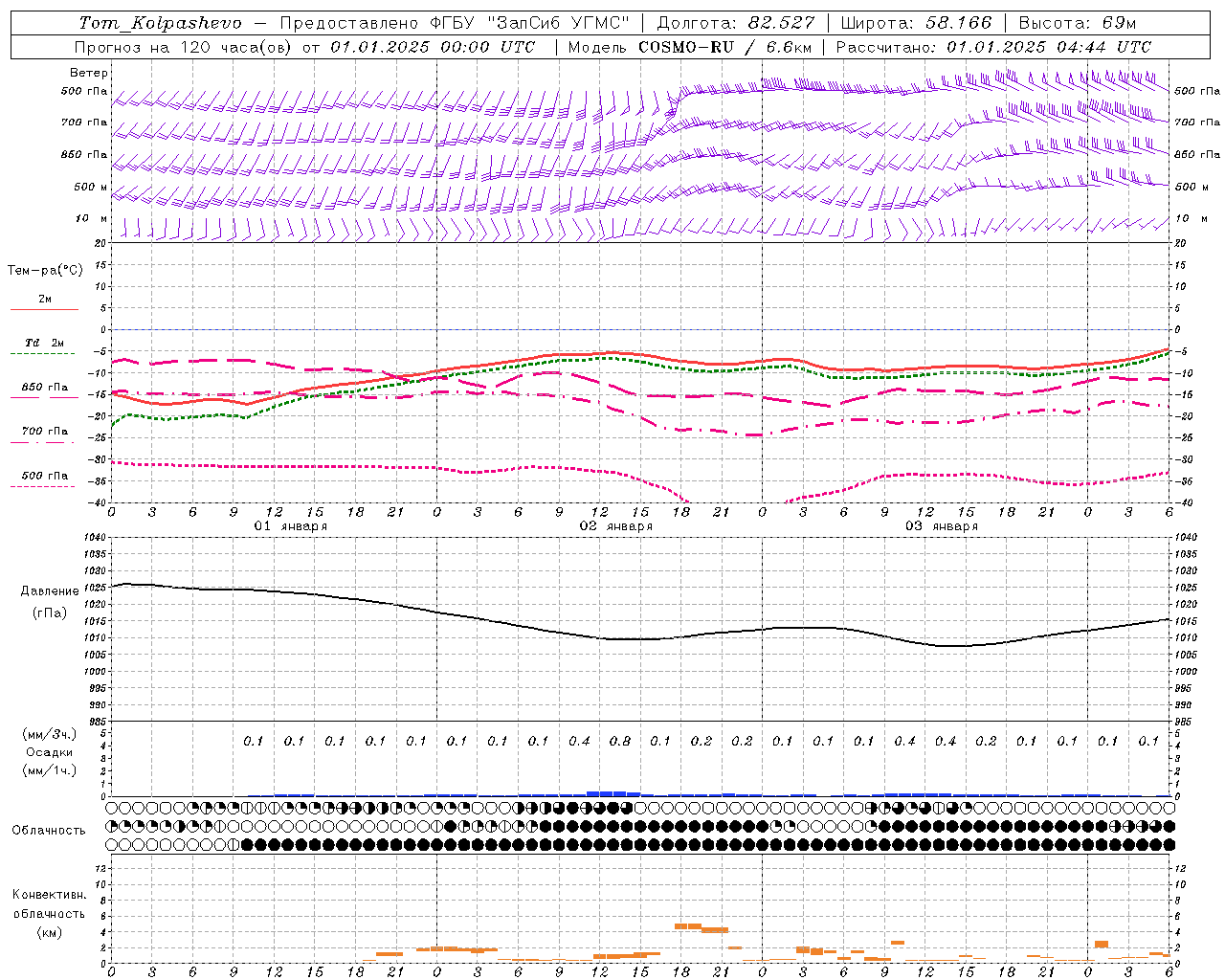
Task: Click the Td 2м dew point legend entry
Action: (44, 343)
